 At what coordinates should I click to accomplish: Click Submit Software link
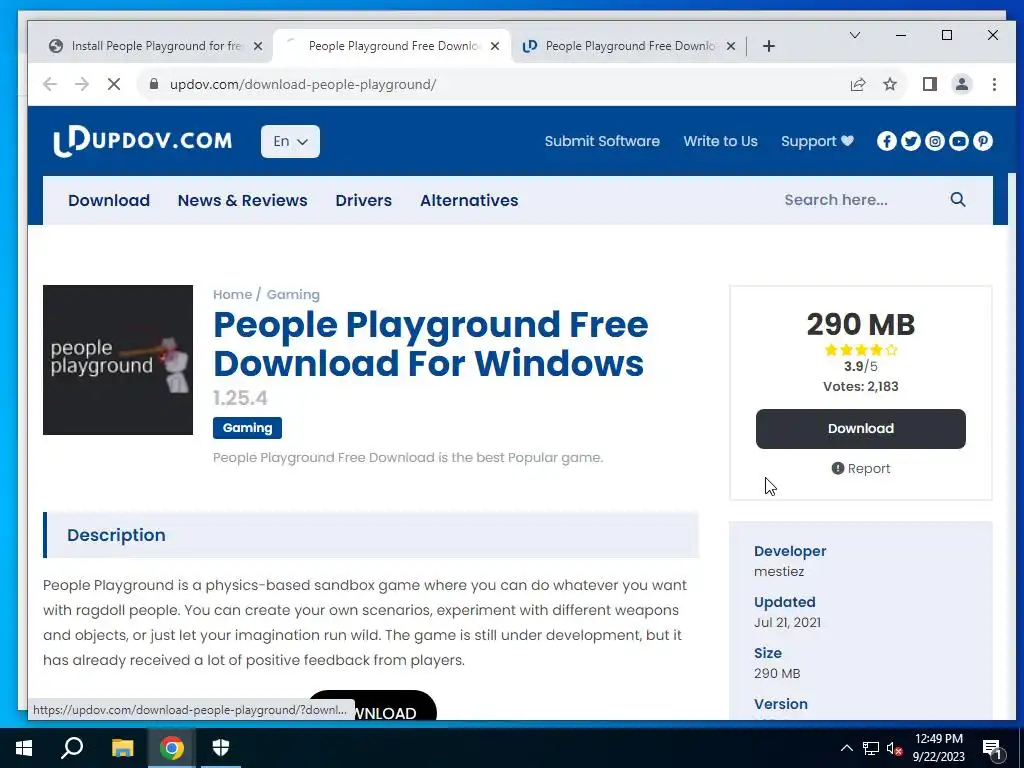point(602,141)
